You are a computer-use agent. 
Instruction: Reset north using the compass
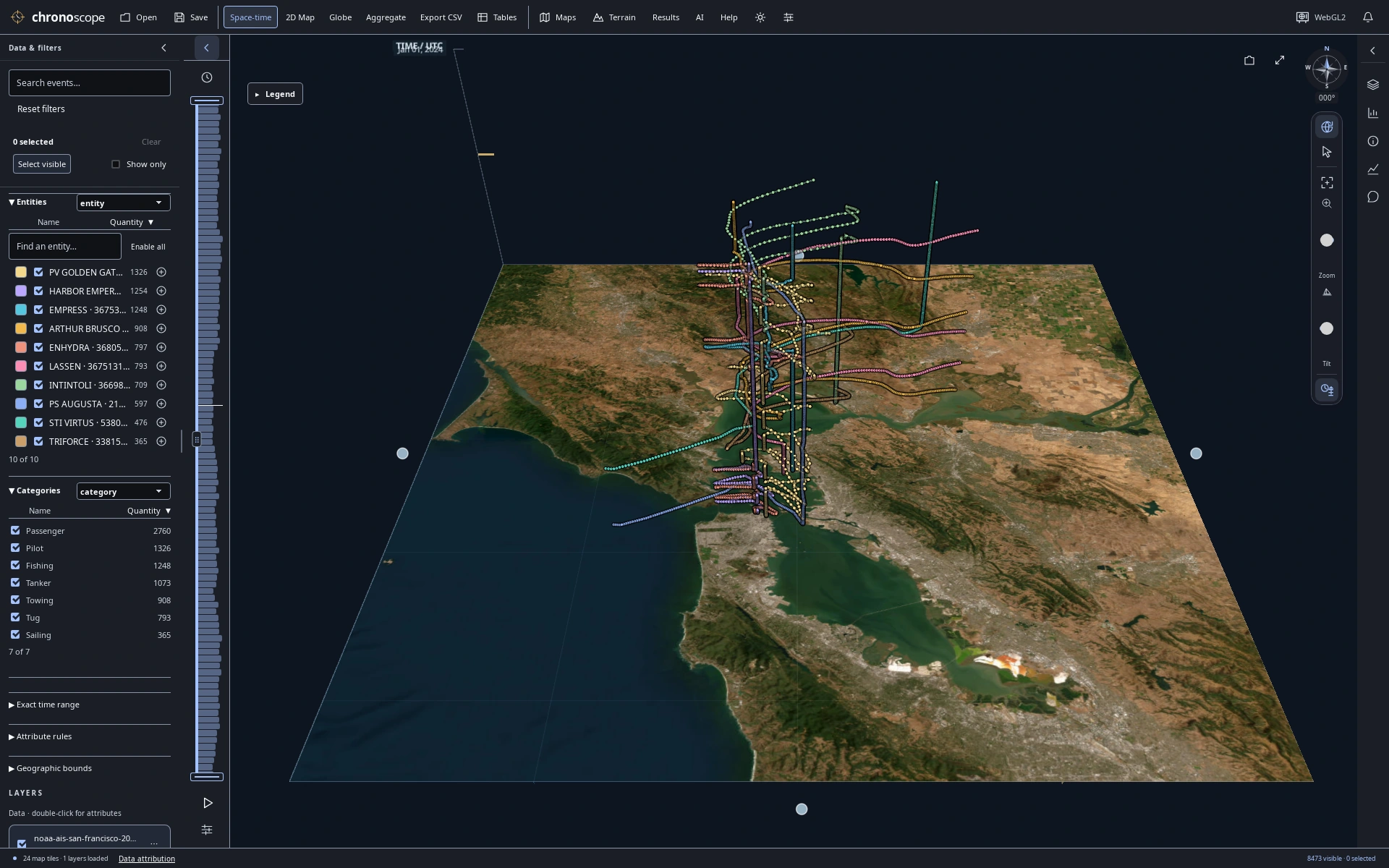point(1326,69)
